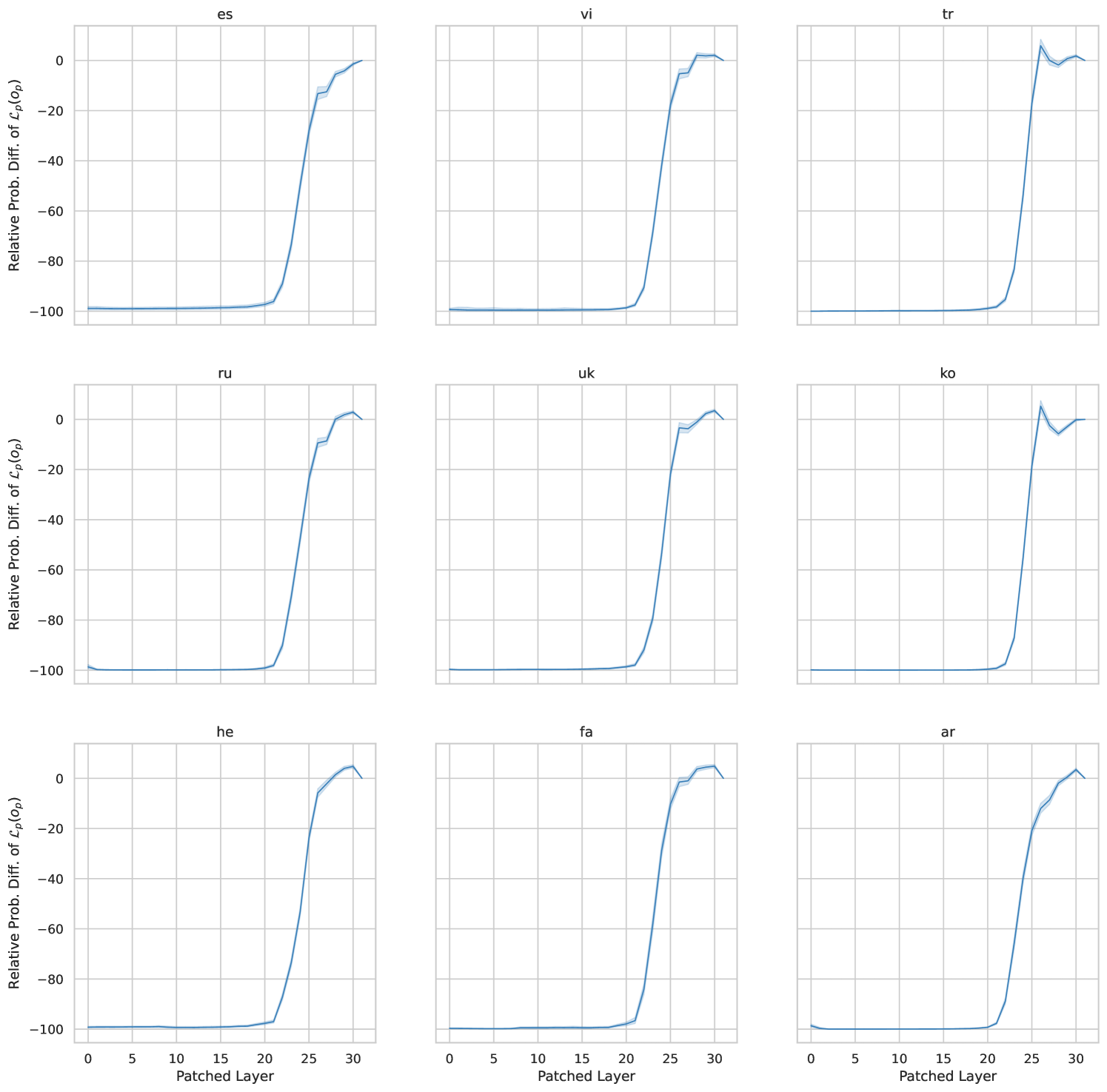Click the '−40' y-tick of the 'es' plot
Viewport: 1107px width, 1092px height.
[52, 161]
